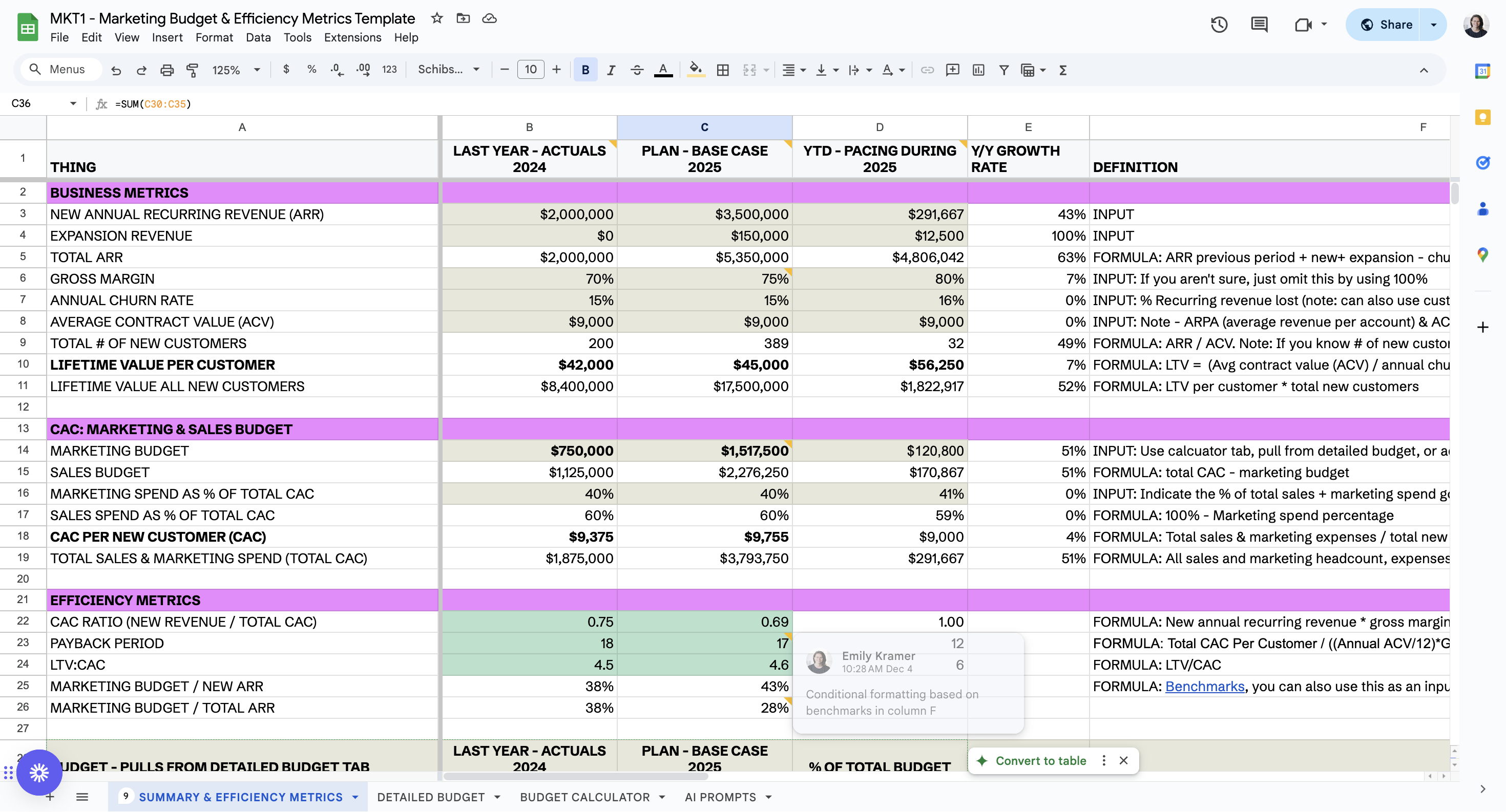
Task: Open the fill color picker
Action: point(695,70)
